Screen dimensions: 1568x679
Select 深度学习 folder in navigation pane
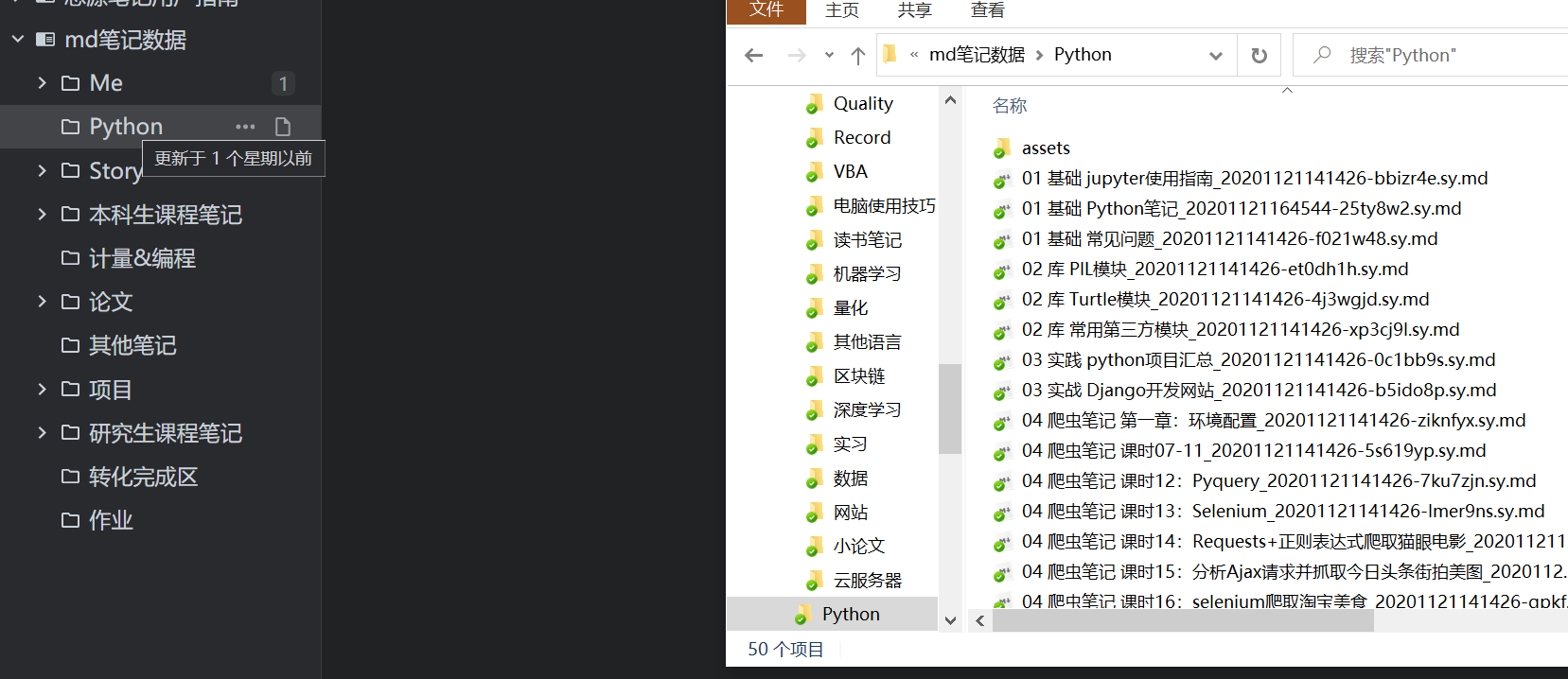pyautogui.click(x=867, y=410)
